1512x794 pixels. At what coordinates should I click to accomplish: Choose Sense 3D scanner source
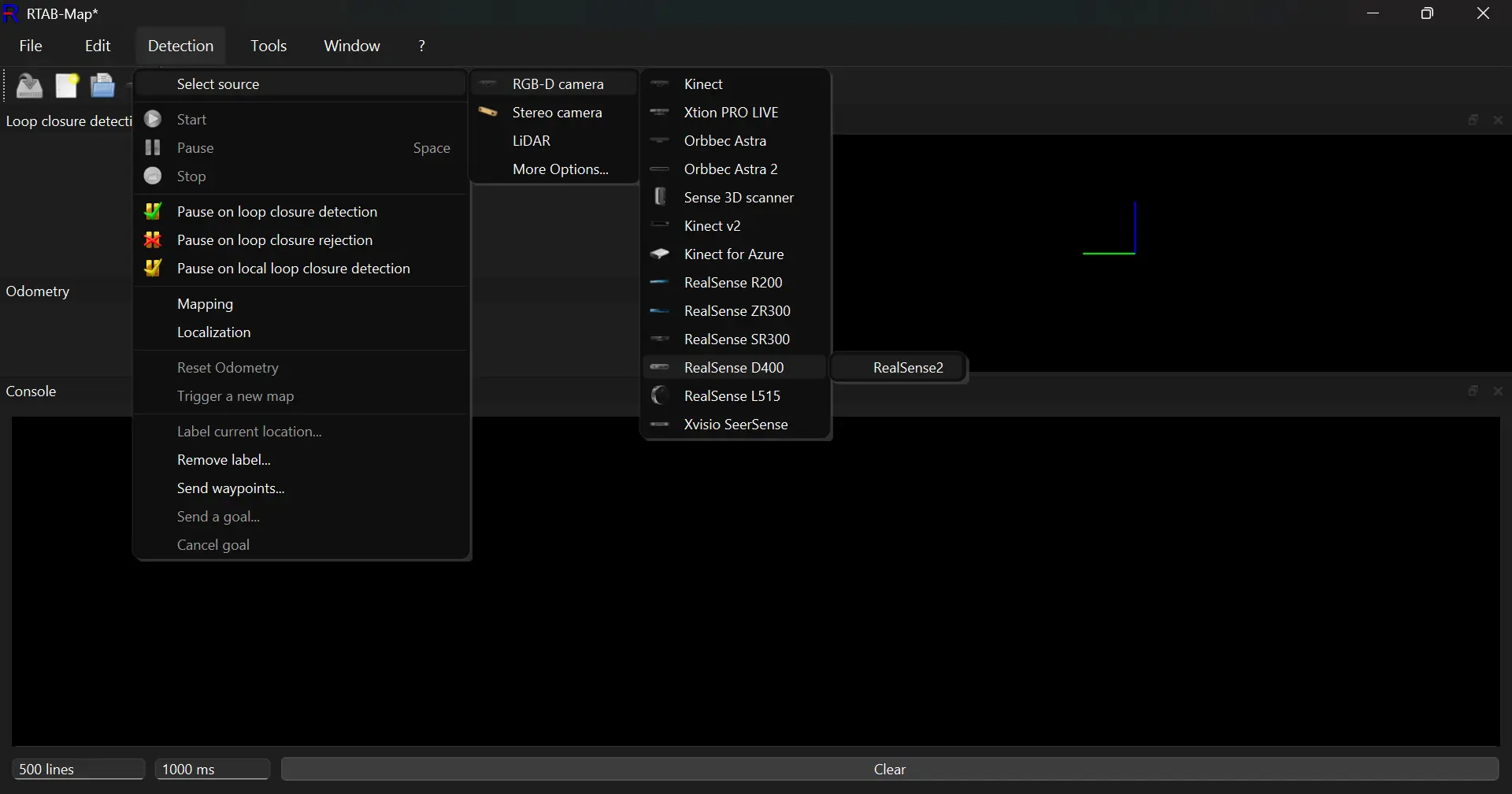736,198
